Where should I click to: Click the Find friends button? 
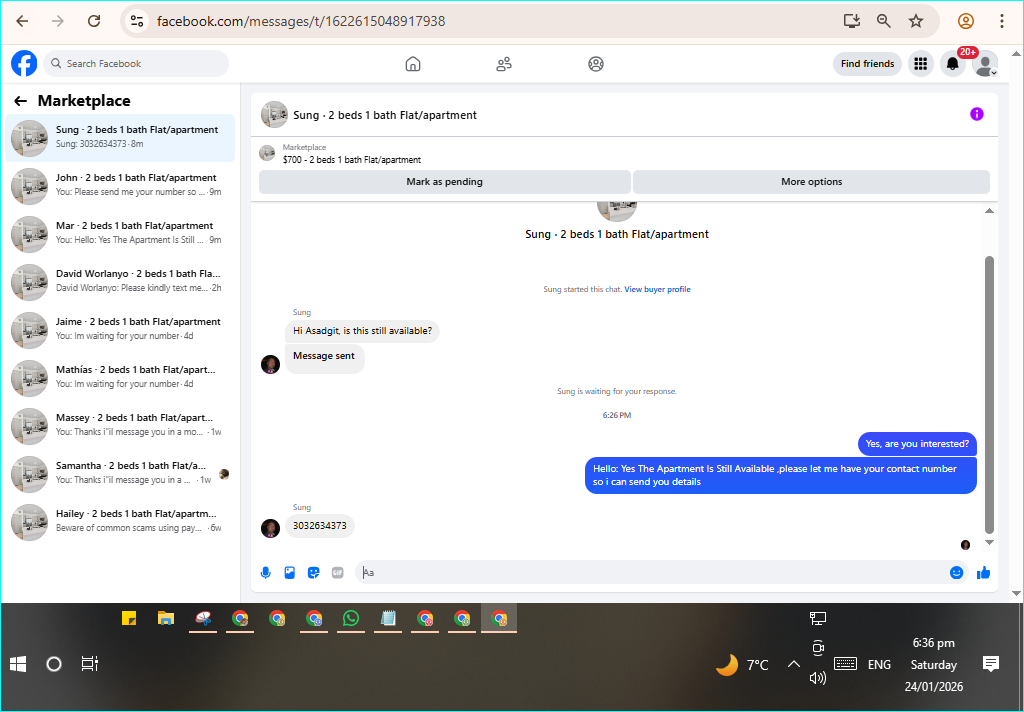click(x=867, y=63)
